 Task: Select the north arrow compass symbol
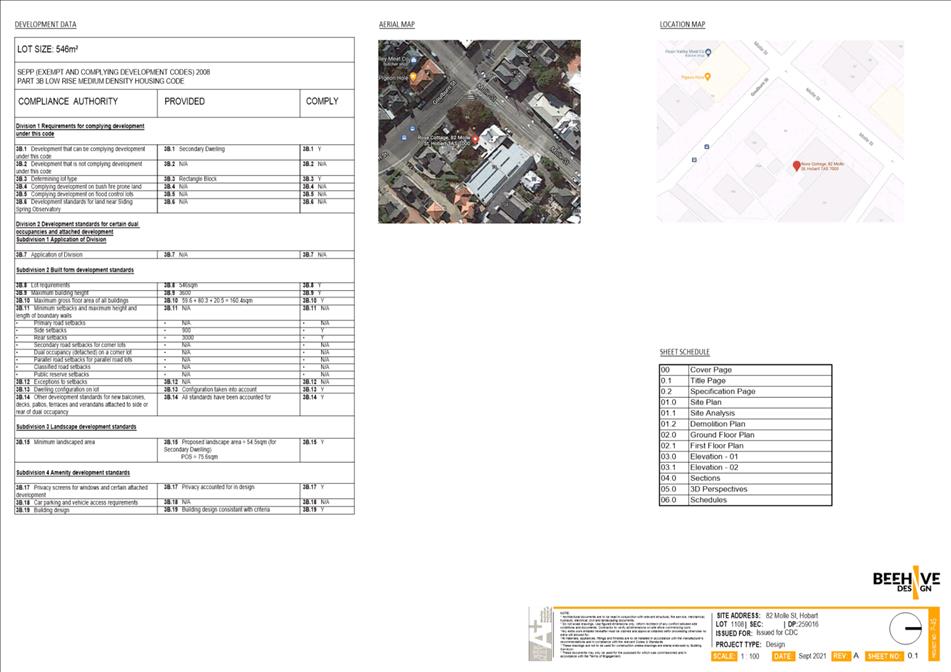906,628
